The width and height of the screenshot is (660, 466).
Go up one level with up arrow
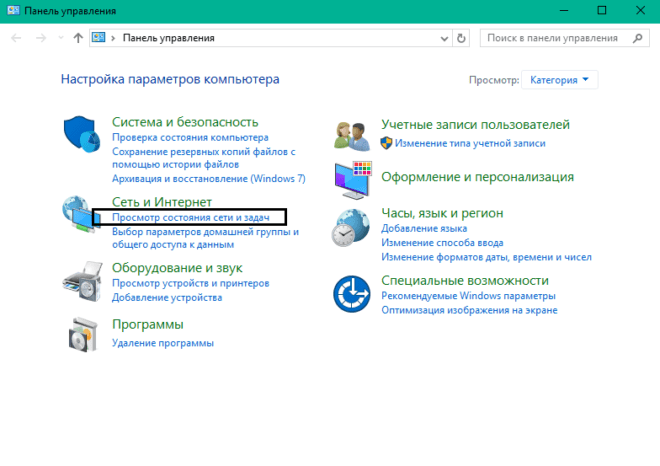pos(78,38)
